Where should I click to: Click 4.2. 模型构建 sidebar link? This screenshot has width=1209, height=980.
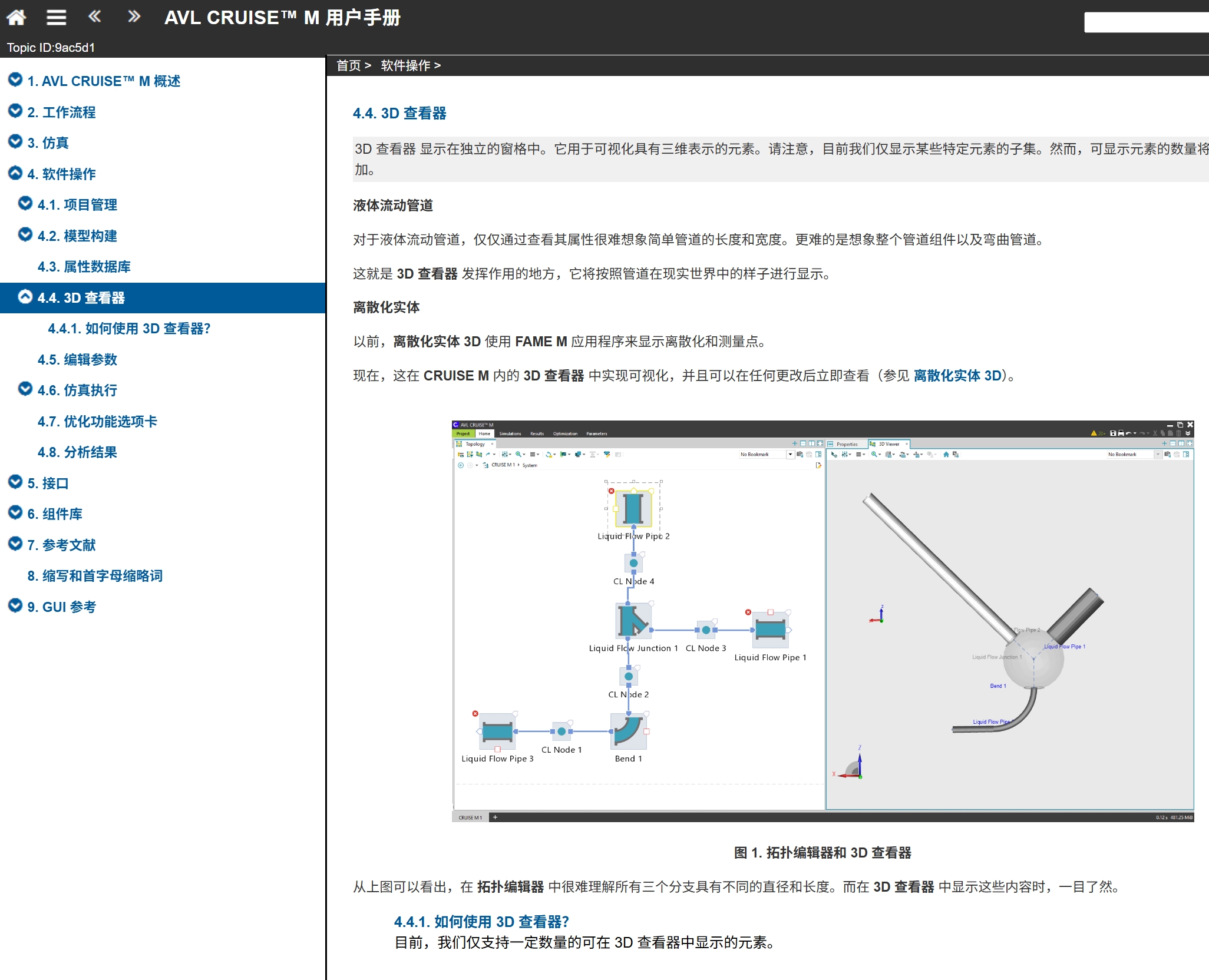click(77, 236)
